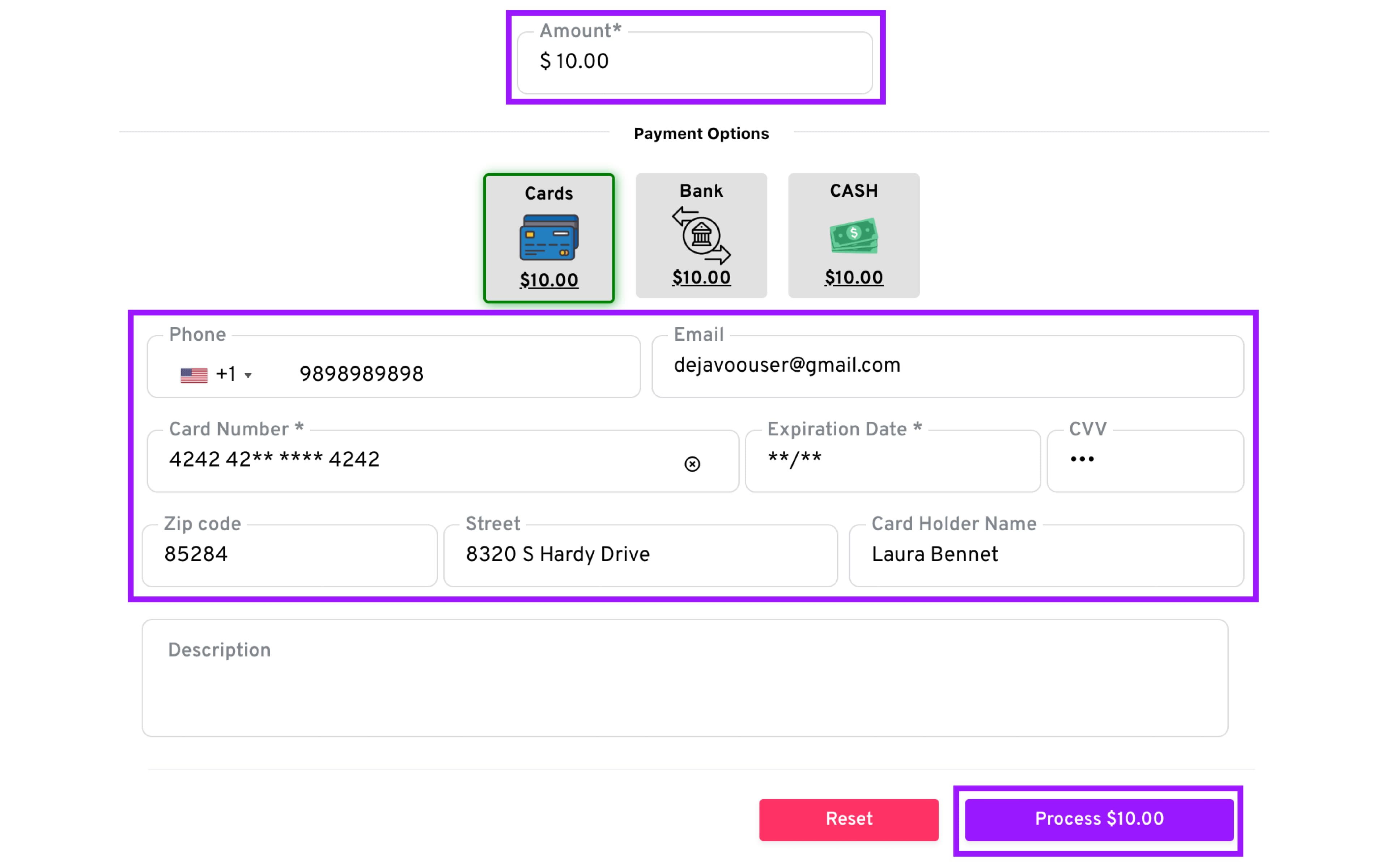The width and height of the screenshot is (1389, 868).
Task: Click Process $10.00 button
Action: coord(1099,819)
